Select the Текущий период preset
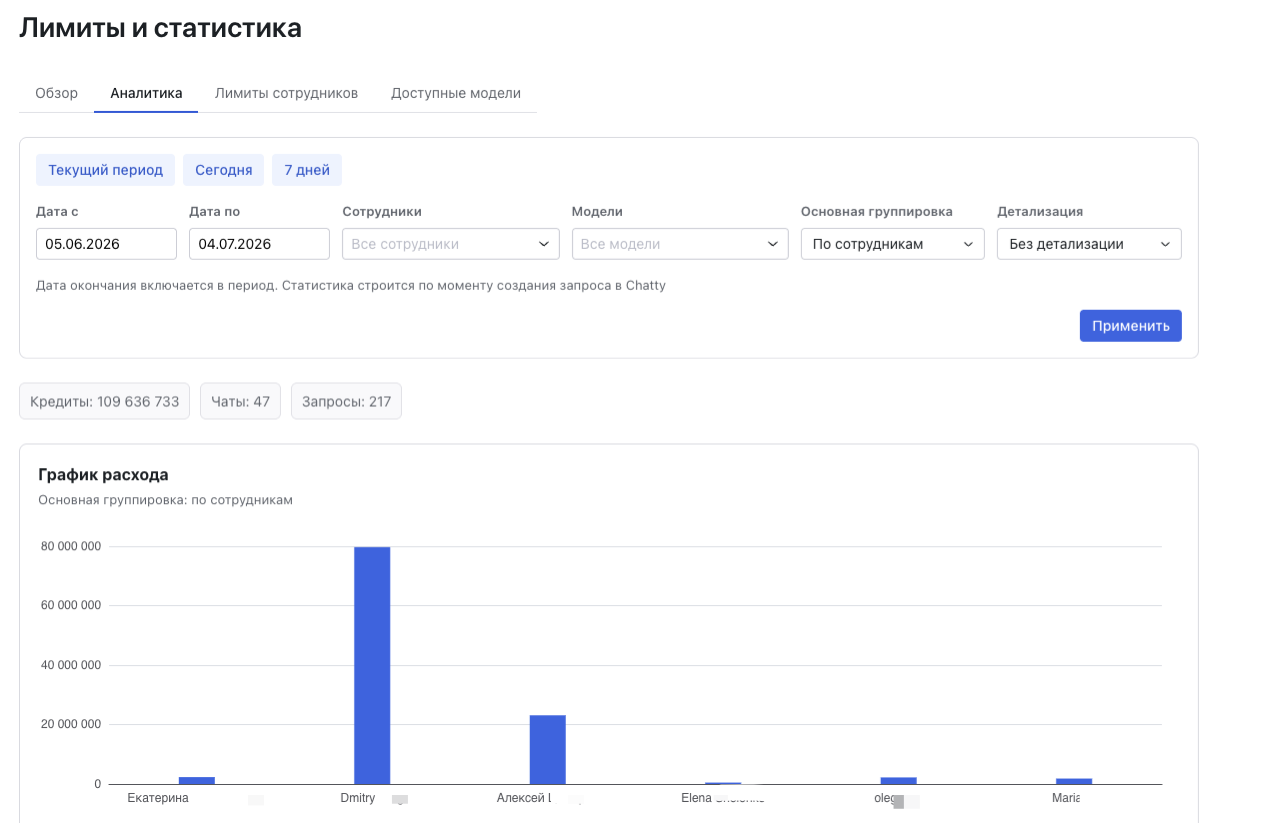 [105, 170]
